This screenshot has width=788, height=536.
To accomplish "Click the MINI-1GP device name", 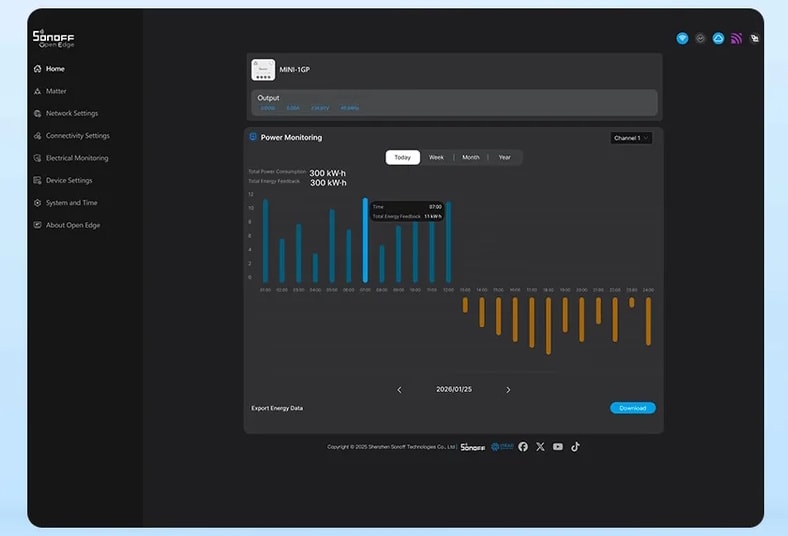I will (294, 70).
